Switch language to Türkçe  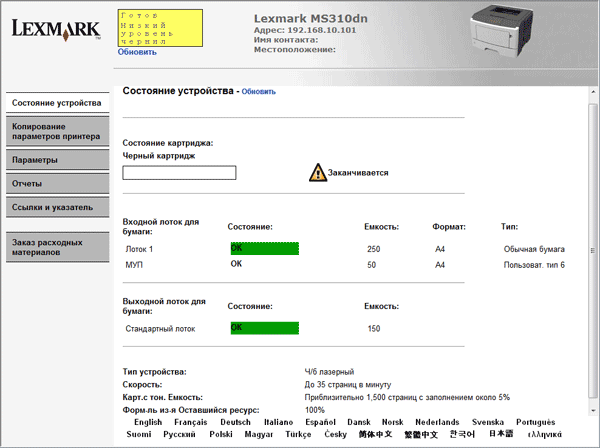(x=298, y=434)
